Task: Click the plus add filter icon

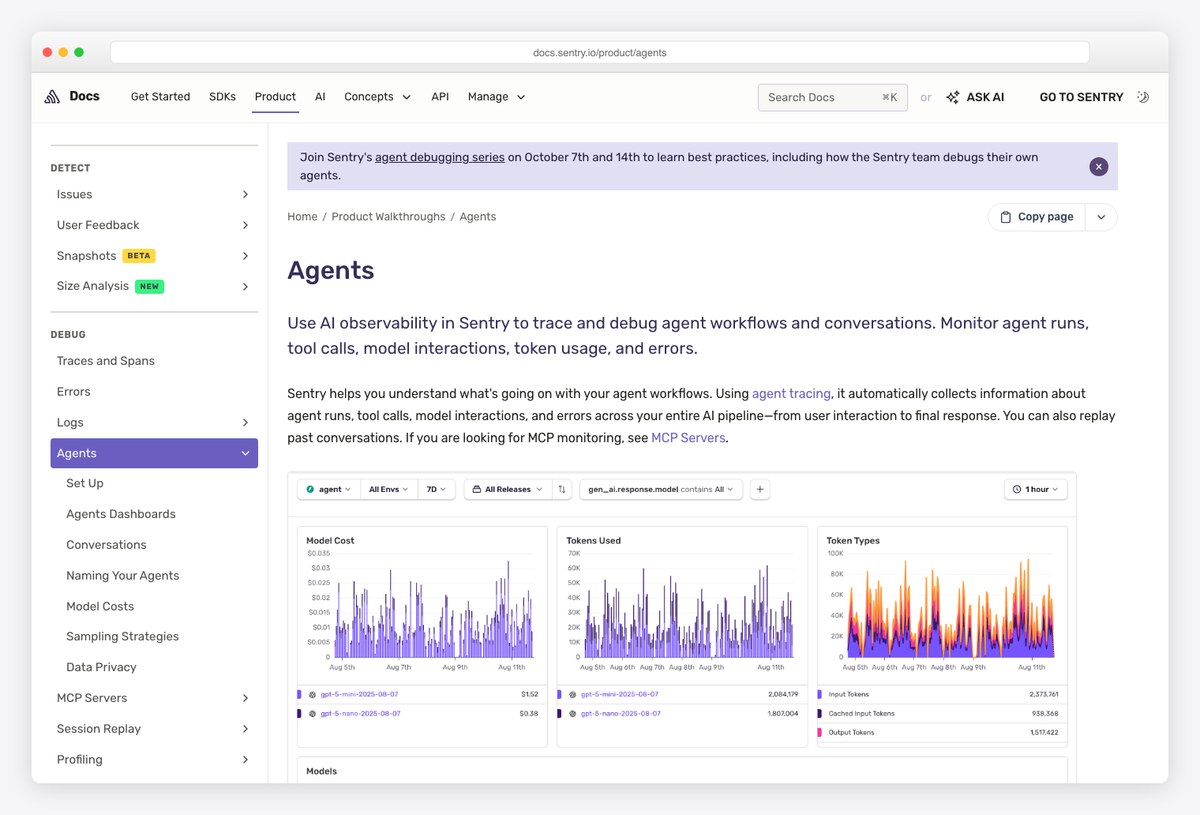Action: click(760, 490)
